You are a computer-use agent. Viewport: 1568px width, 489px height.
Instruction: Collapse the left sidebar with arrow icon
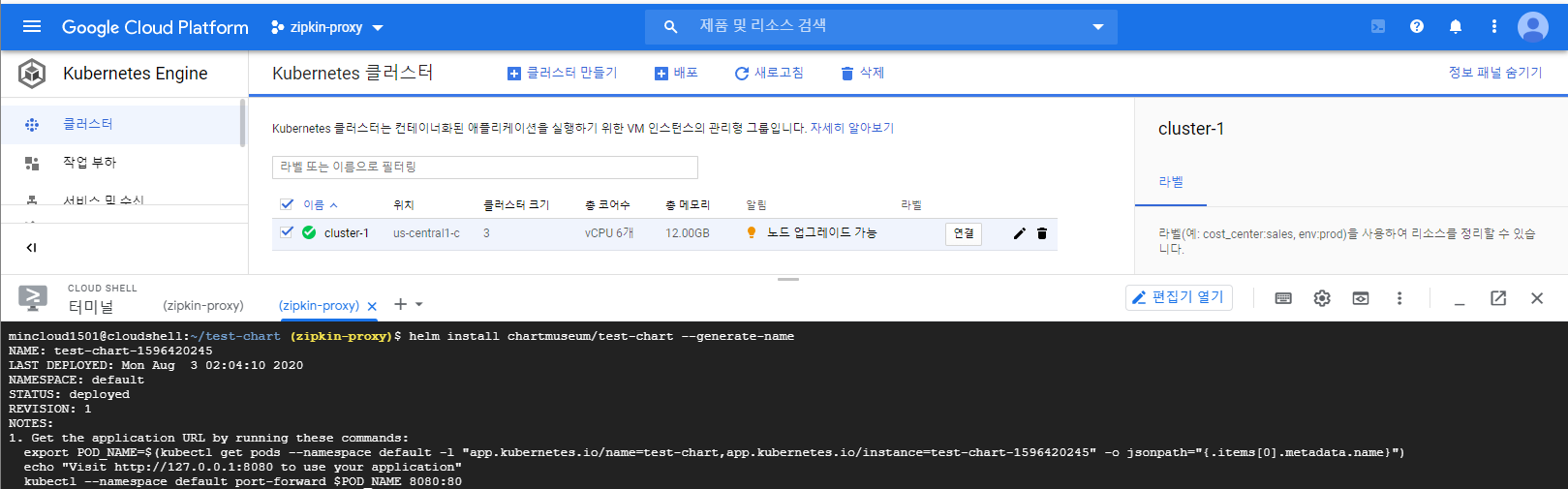(31, 248)
